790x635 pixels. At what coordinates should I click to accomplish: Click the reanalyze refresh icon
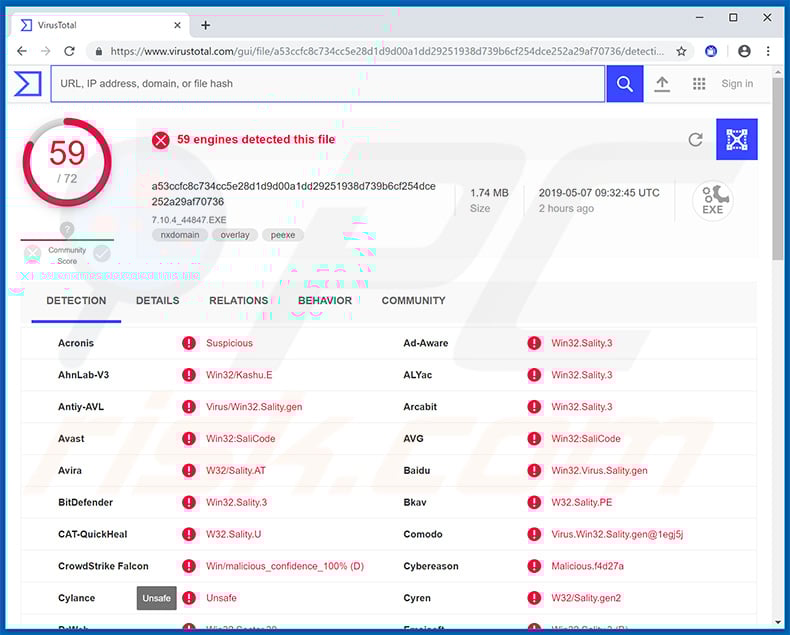click(695, 140)
